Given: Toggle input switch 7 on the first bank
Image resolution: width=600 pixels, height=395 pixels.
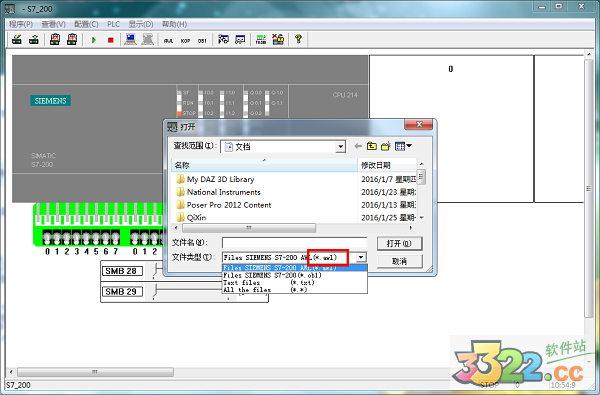Looking at the screenshot, I should (x=116, y=237).
